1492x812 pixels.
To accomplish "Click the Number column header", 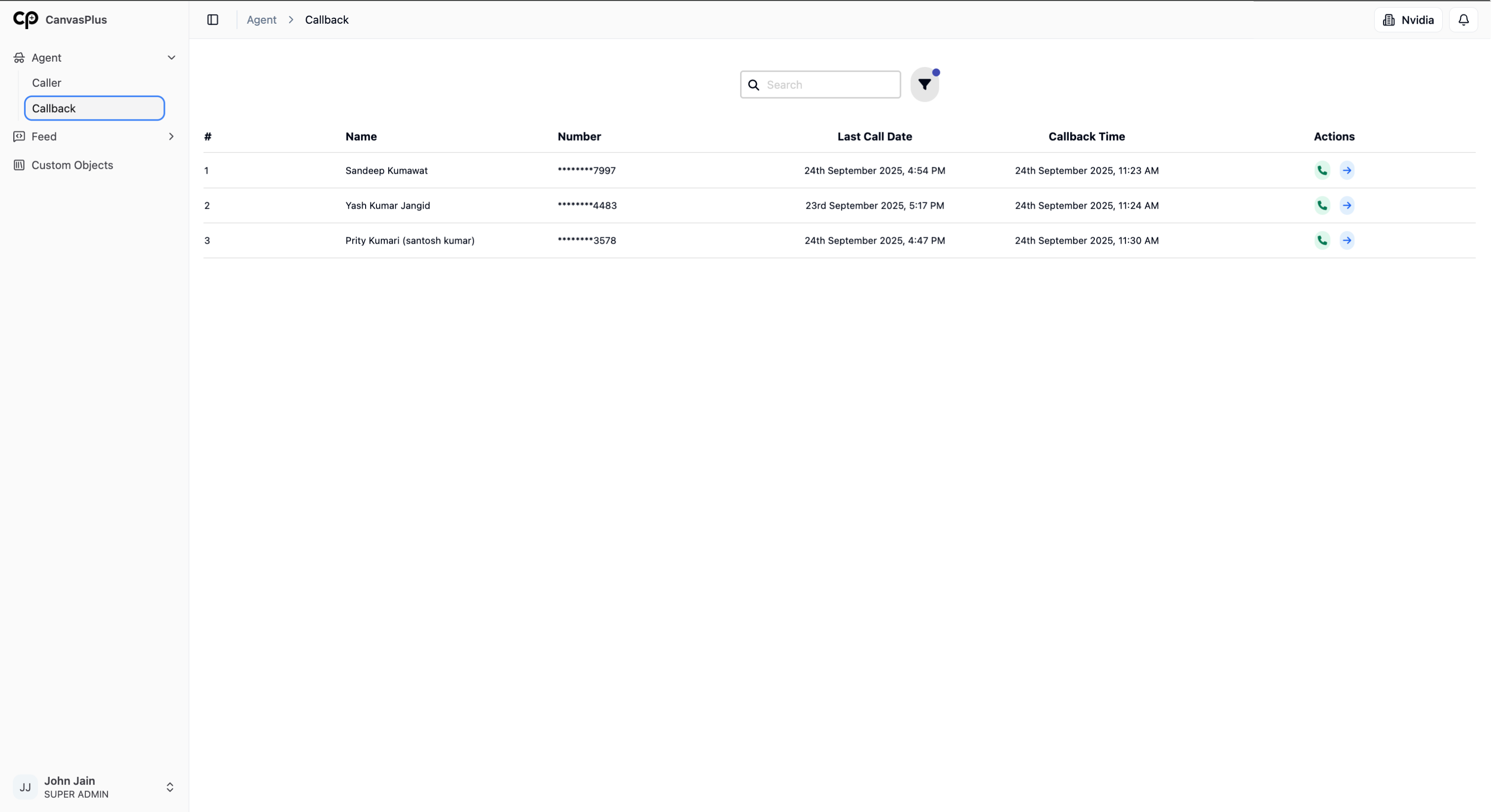I will [x=579, y=137].
